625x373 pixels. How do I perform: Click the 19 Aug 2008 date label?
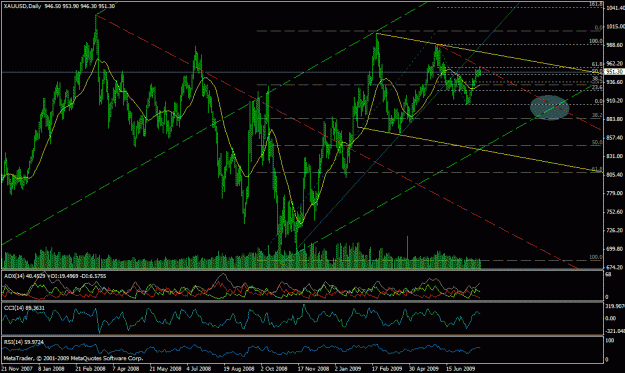point(238,369)
